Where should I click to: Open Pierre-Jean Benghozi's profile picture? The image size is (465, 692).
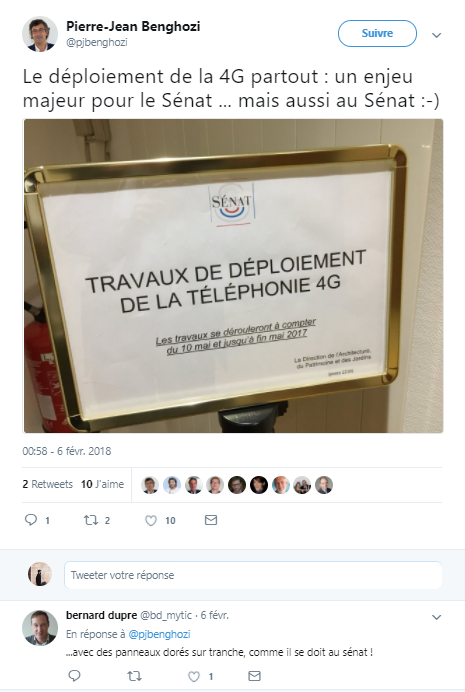click(x=40, y=34)
